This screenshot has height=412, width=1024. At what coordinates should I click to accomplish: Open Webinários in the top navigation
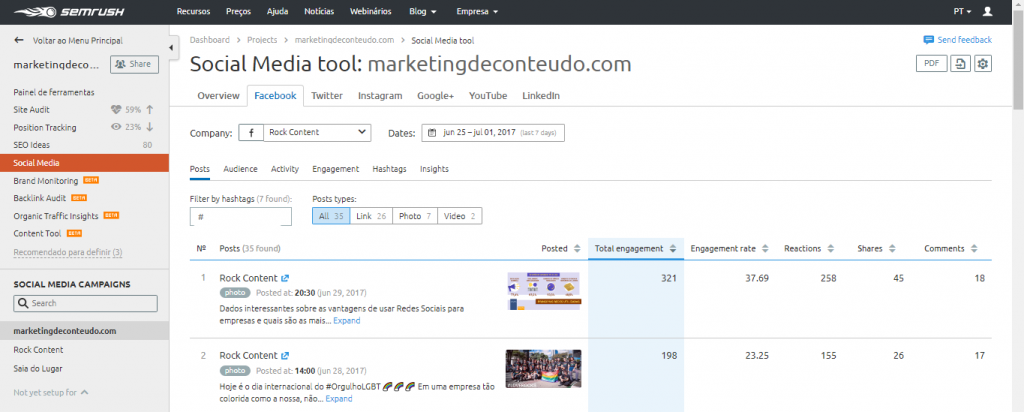pos(371,12)
